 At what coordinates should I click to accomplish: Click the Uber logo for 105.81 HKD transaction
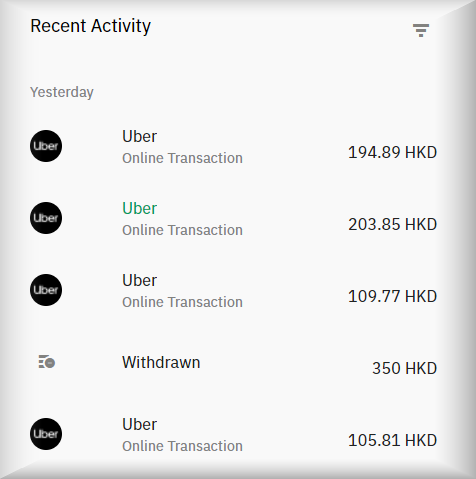[x=46, y=434]
